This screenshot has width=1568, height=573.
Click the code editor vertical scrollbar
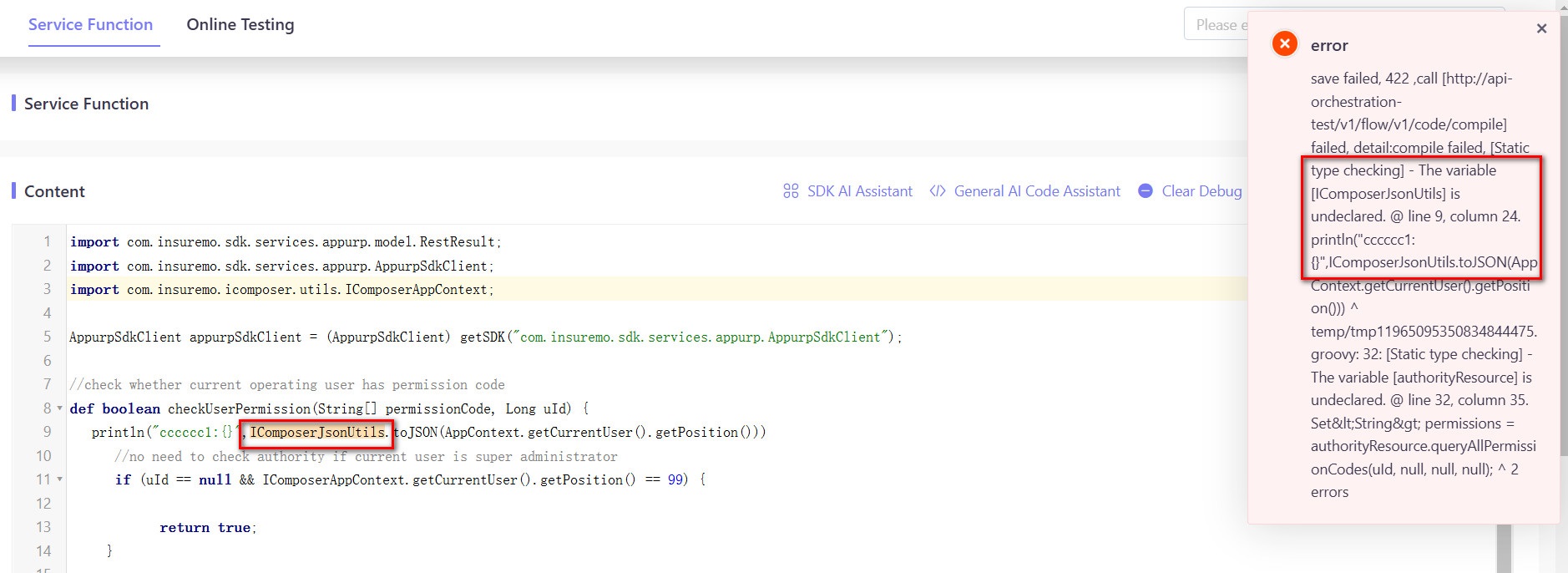pyautogui.click(x=1505, y=548)
